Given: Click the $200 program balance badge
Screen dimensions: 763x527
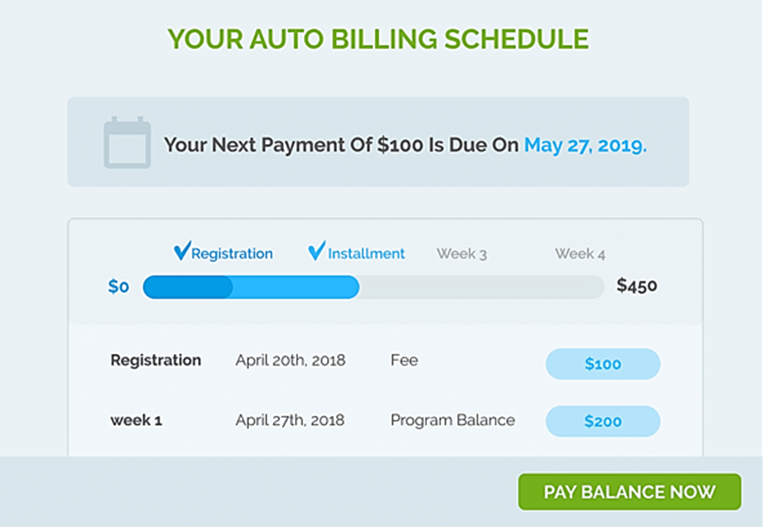Looking at the screenshot, I should pyautogui.click(x=602, y=422).
